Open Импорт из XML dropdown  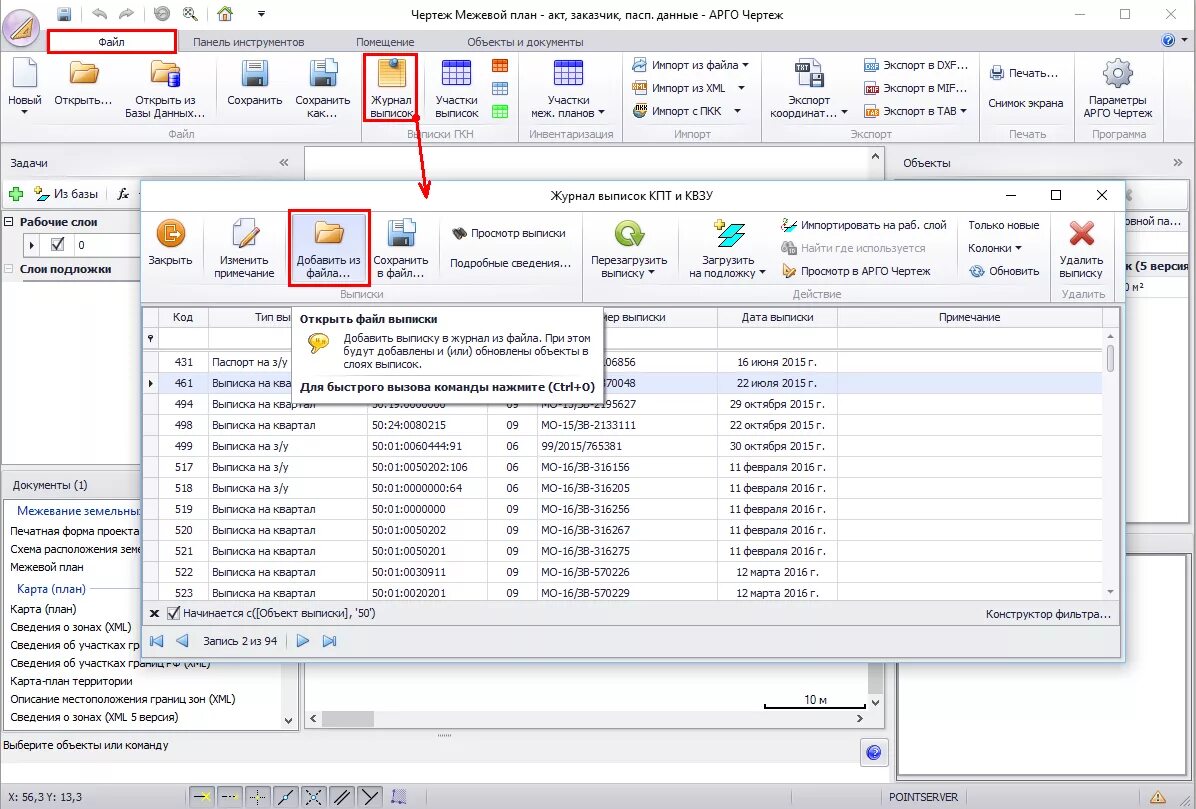click(740, 88)
